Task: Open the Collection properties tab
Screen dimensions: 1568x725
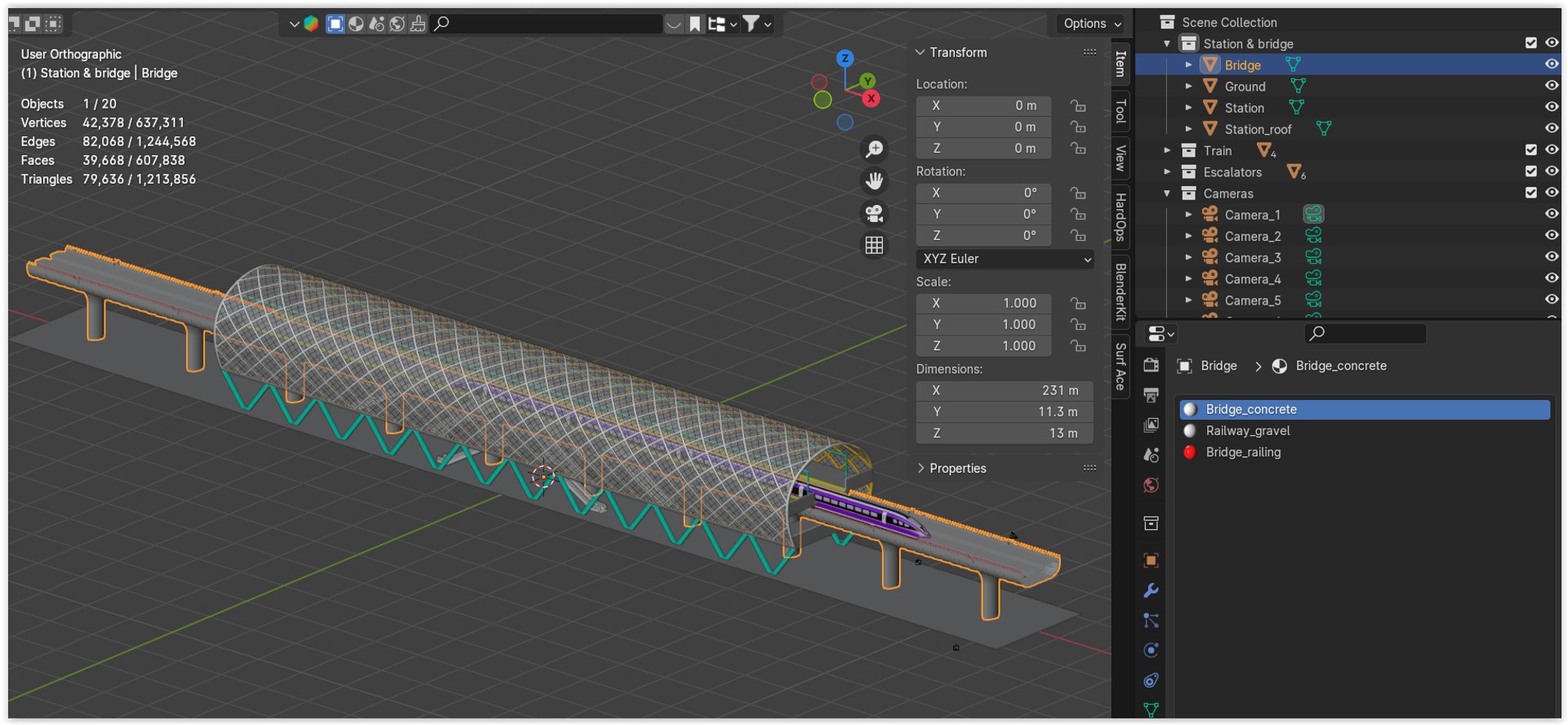Action: point(1151,523)
